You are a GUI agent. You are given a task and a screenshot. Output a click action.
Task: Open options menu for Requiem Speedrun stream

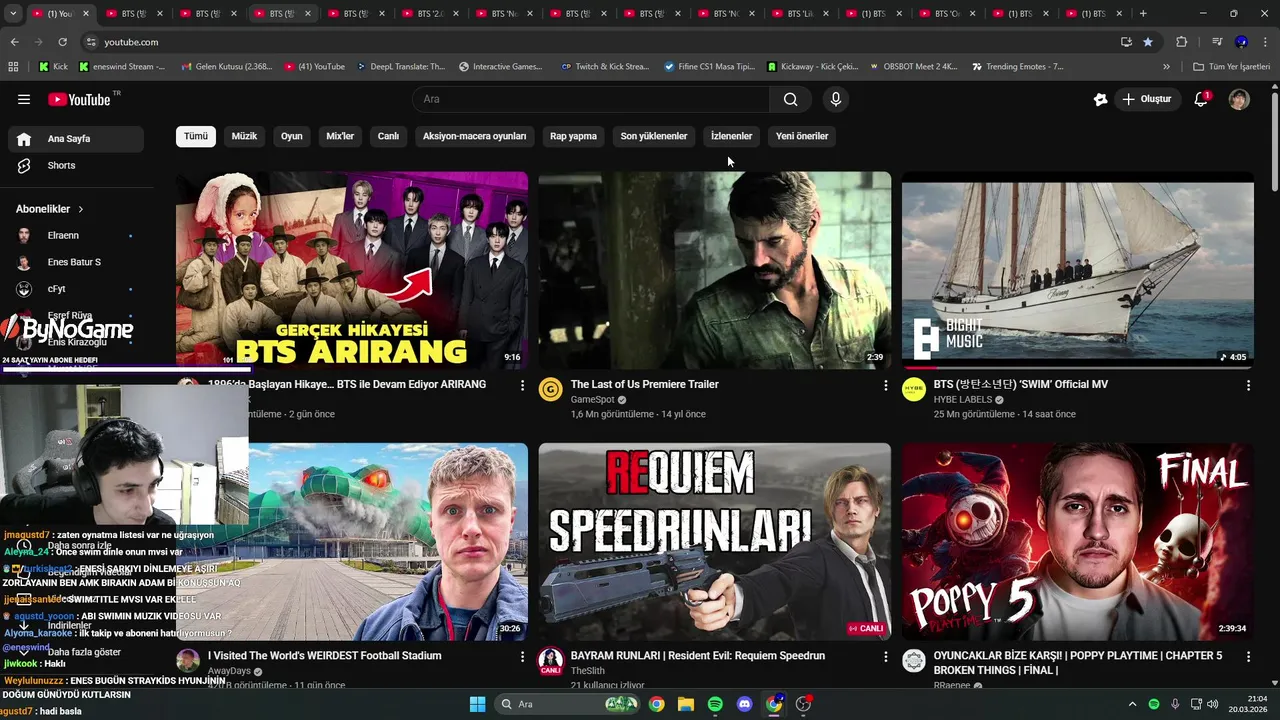pos(885,657)
